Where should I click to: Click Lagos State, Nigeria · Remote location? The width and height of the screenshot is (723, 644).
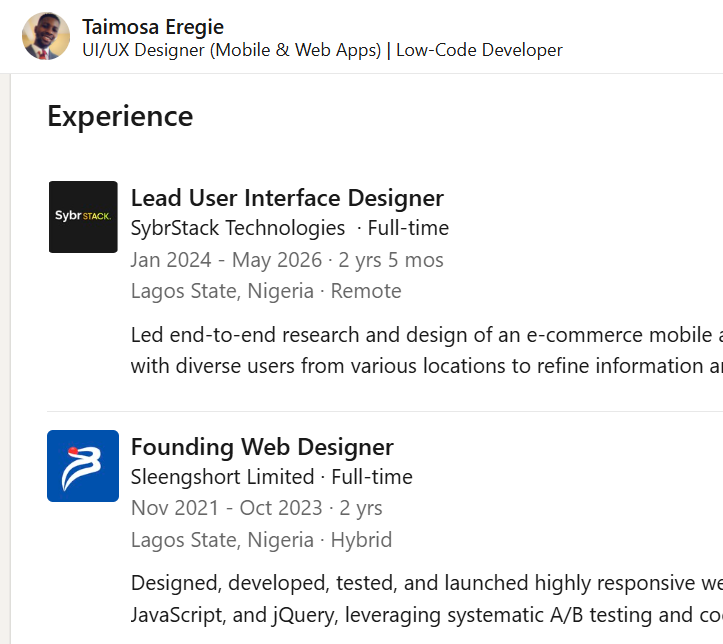266,291
